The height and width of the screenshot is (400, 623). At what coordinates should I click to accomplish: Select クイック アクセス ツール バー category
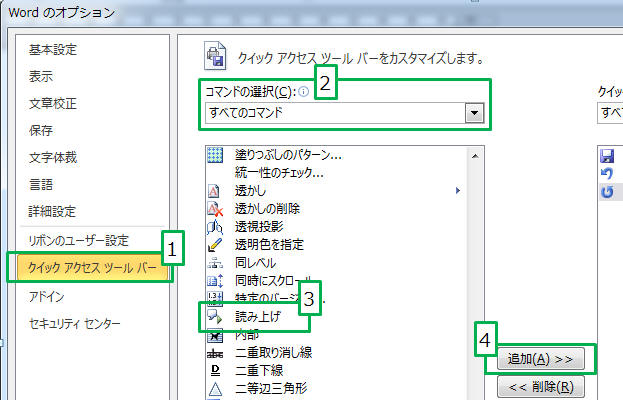pyautogui.click(x=92, y=268)
